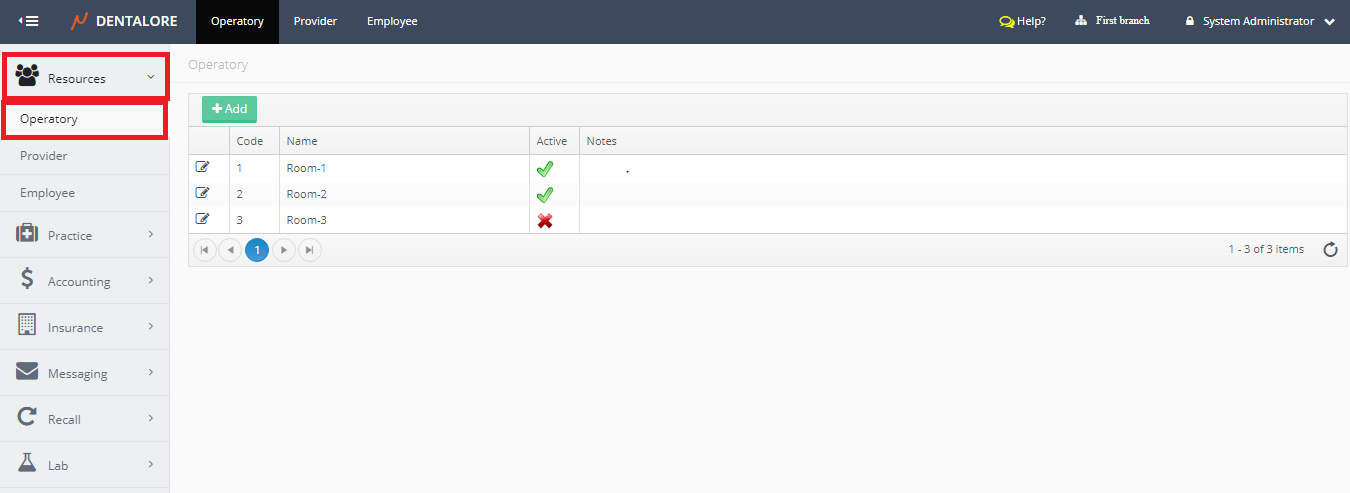Click the edit icon for Room-2
The width and height of the screenshot is (1350, 493).
pos(202,193)
